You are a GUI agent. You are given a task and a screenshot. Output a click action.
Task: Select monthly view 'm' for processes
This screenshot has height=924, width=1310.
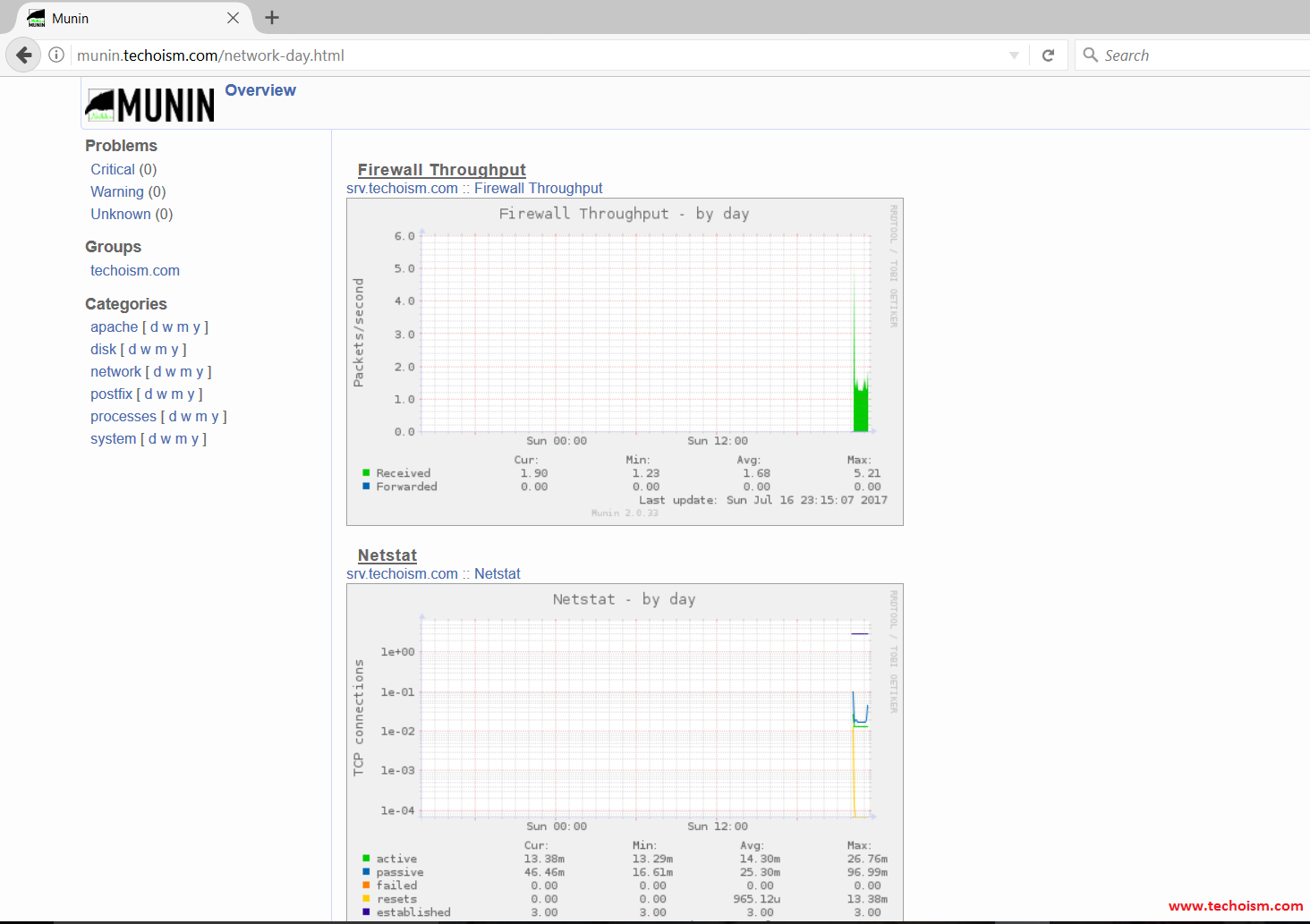click(201, 417)
